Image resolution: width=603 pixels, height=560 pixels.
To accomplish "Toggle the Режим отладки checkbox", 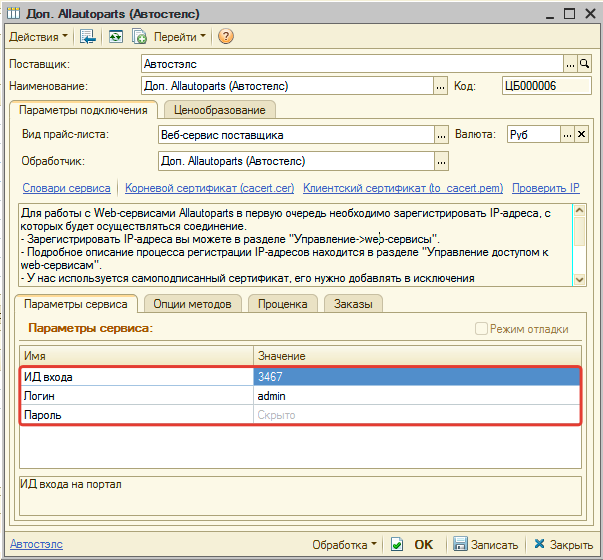I will [481, 329].
